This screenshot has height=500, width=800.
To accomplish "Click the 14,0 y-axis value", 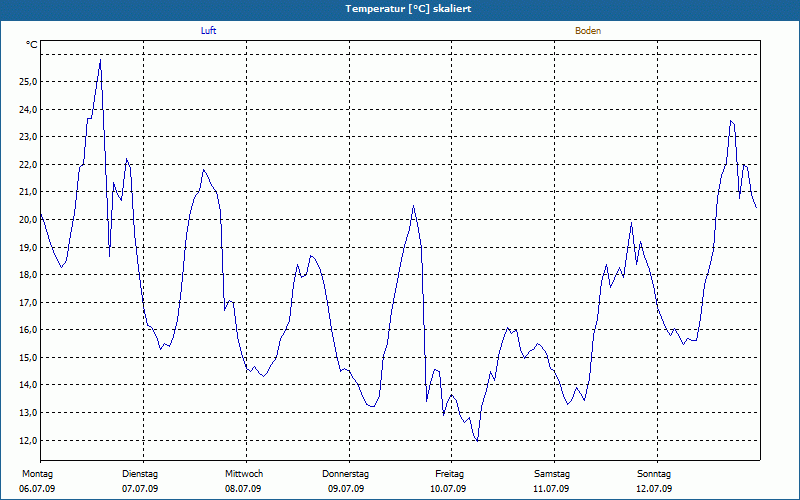I will pyautogui.click(x=27, y=385).
